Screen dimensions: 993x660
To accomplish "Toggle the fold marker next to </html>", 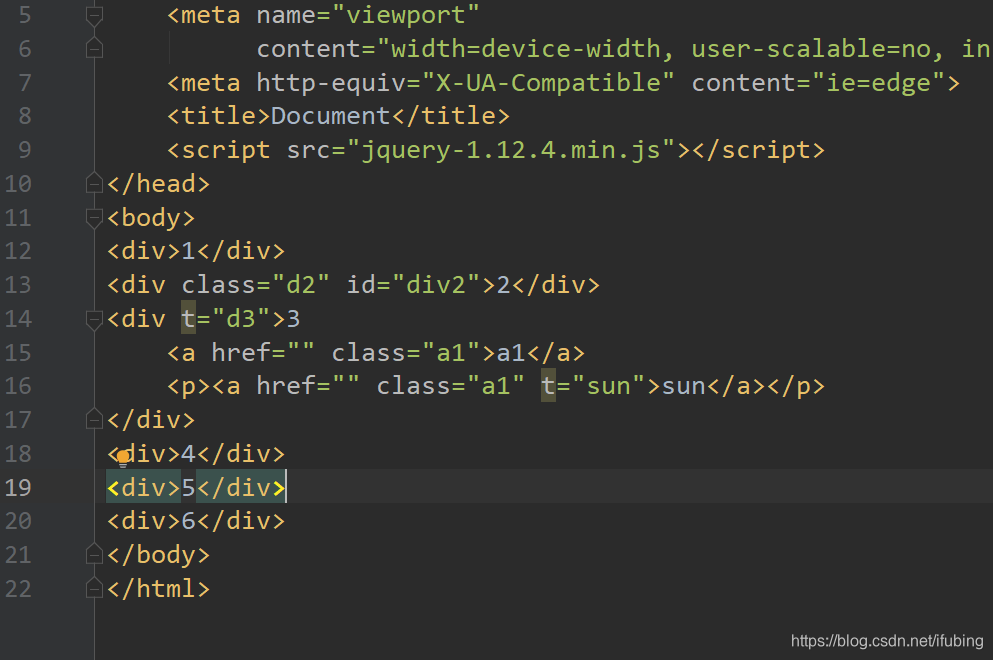I will pos(94,589).
